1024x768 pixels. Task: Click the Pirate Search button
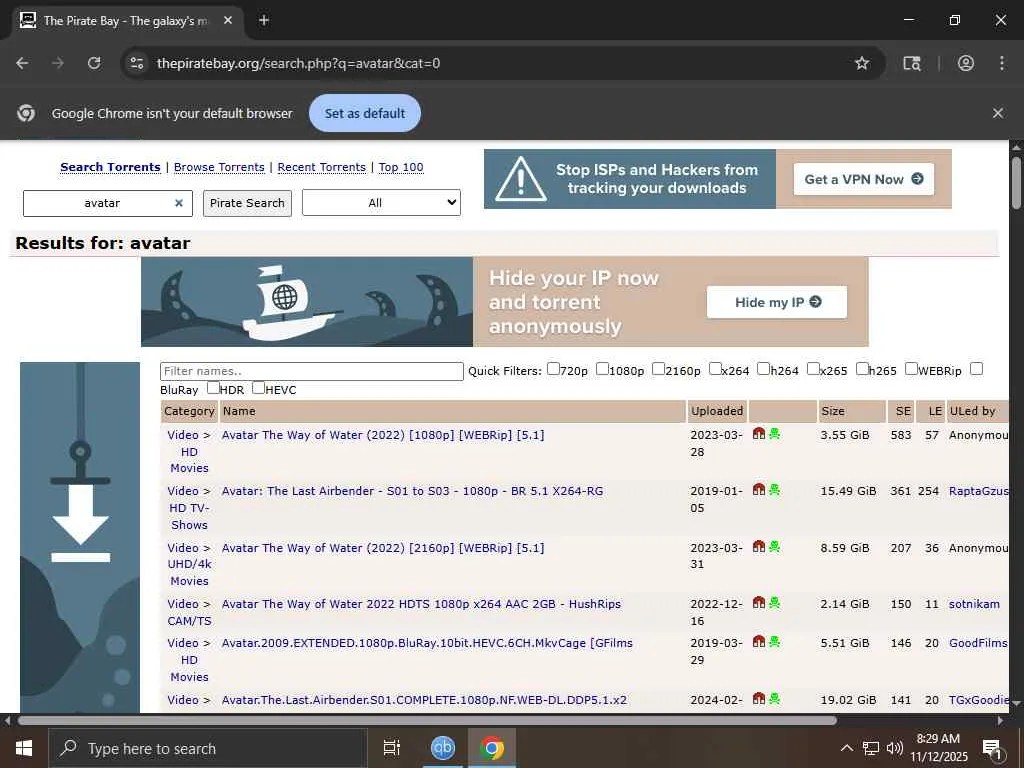248,203
